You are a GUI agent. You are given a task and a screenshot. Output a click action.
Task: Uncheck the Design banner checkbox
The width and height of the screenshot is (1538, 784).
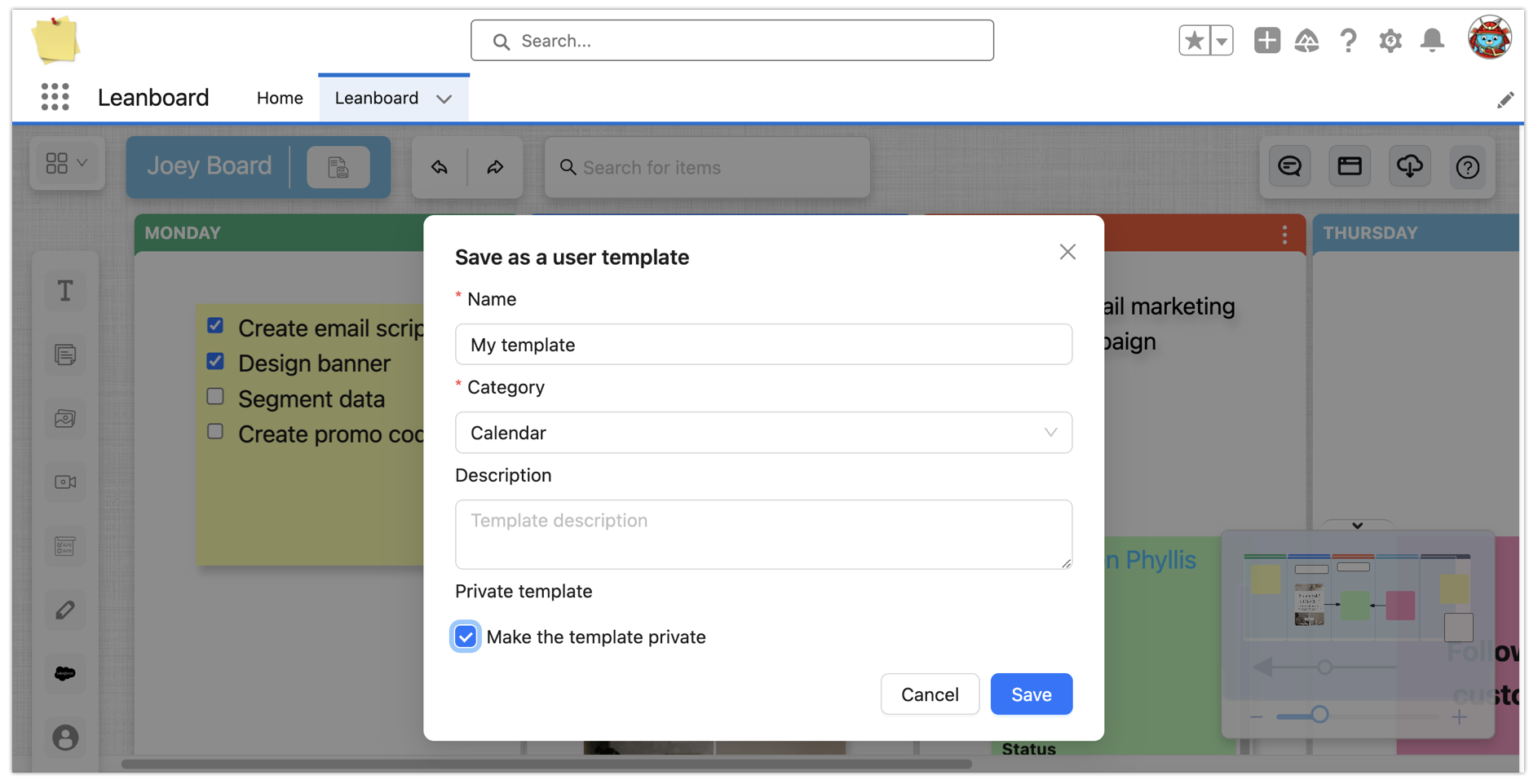pos(215,361)
